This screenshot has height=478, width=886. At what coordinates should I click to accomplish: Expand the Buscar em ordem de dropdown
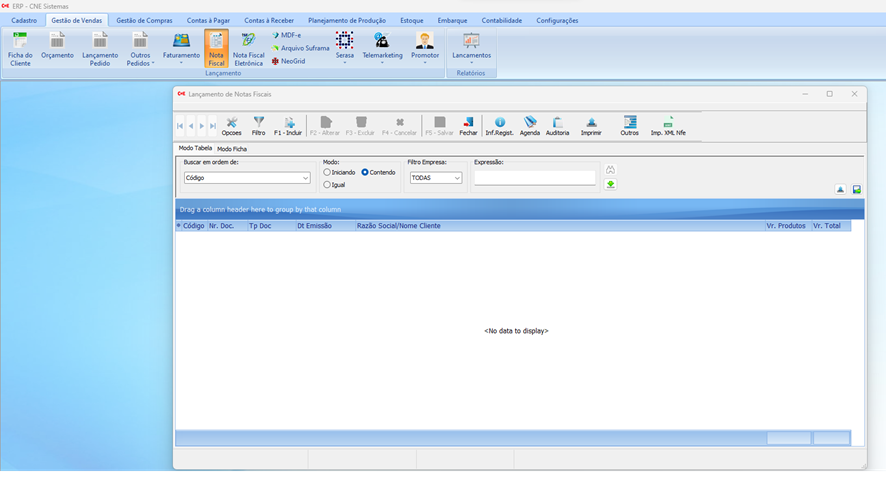pos(305,178)
